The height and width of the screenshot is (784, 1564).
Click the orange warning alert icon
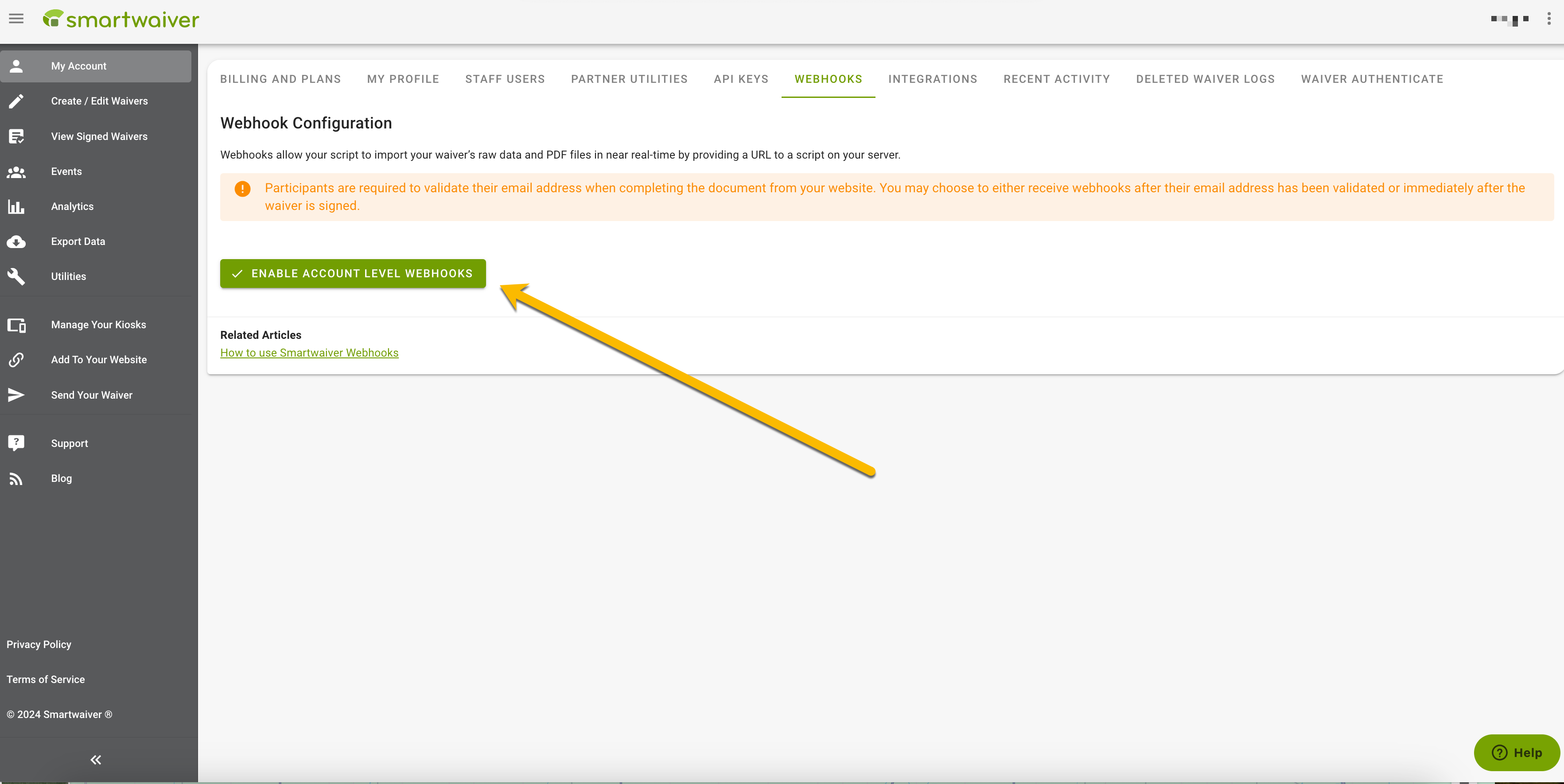(x=242, y=189)
